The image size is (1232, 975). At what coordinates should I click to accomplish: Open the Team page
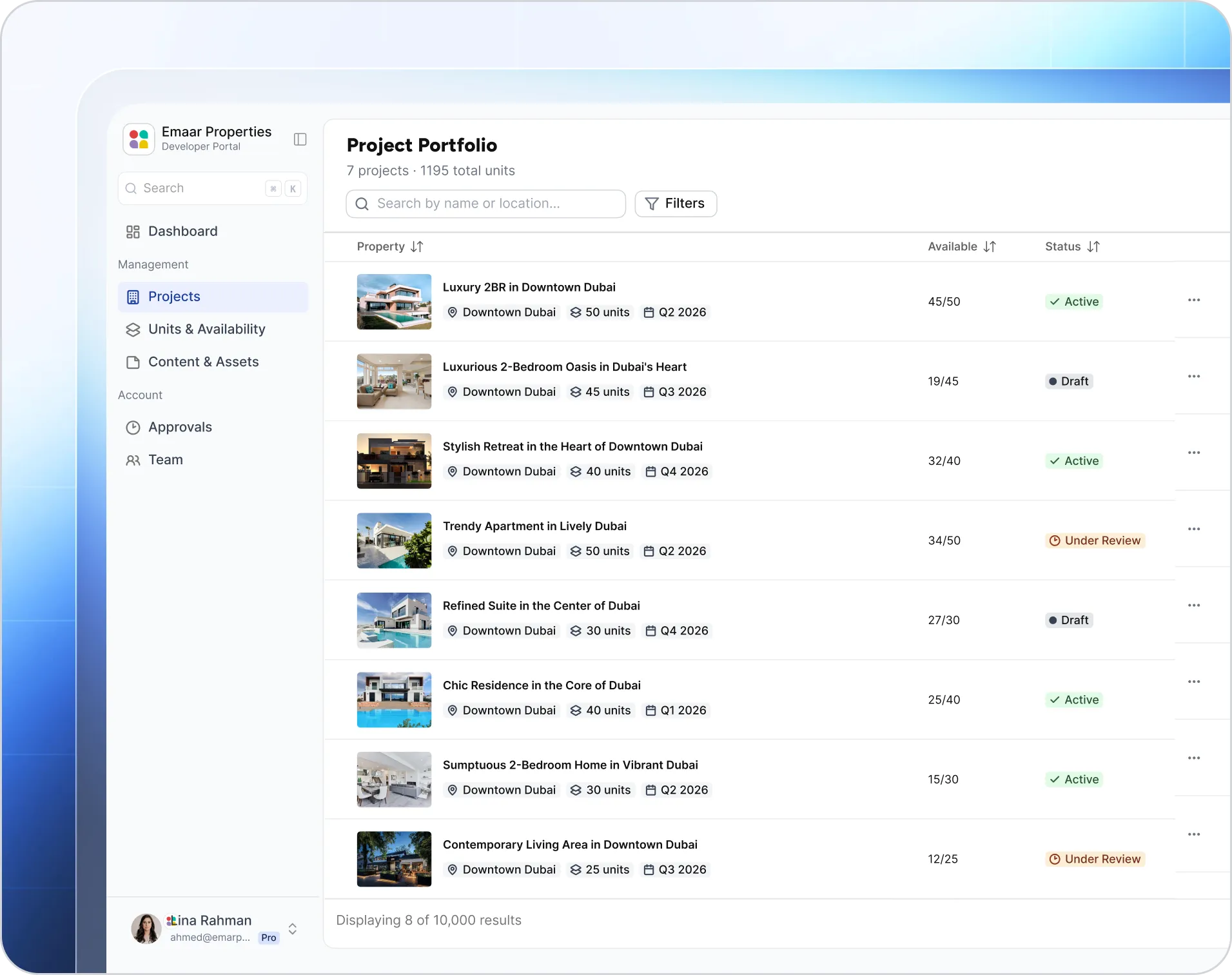[x=213, y=460]
